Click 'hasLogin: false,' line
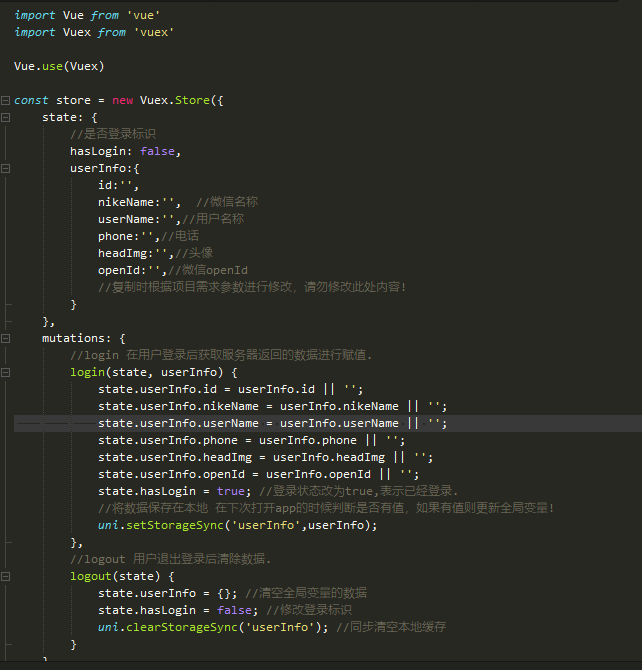642x670 pixels. point(126,151)
